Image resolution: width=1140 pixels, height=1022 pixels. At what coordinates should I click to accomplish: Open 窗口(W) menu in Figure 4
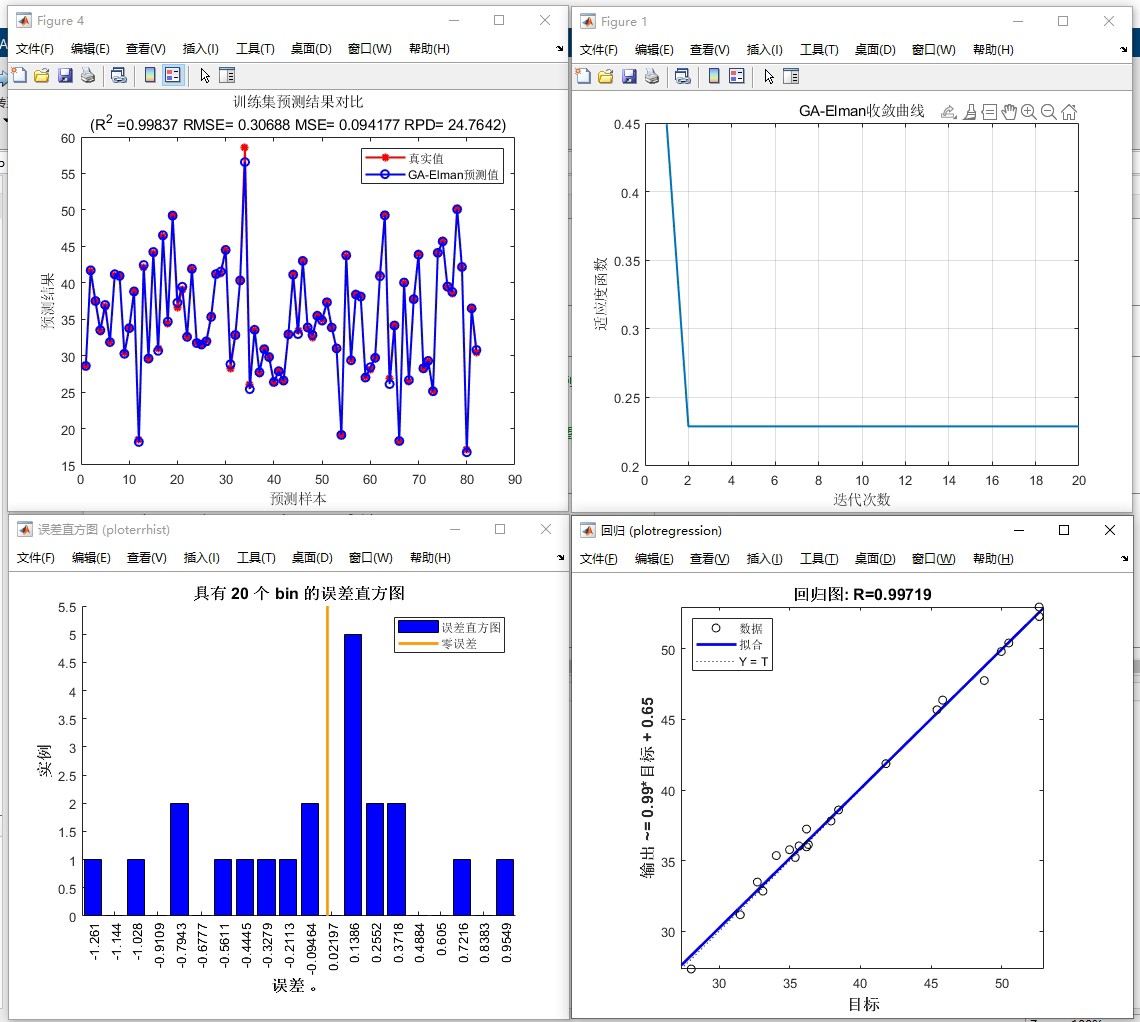tap(369, 49)
